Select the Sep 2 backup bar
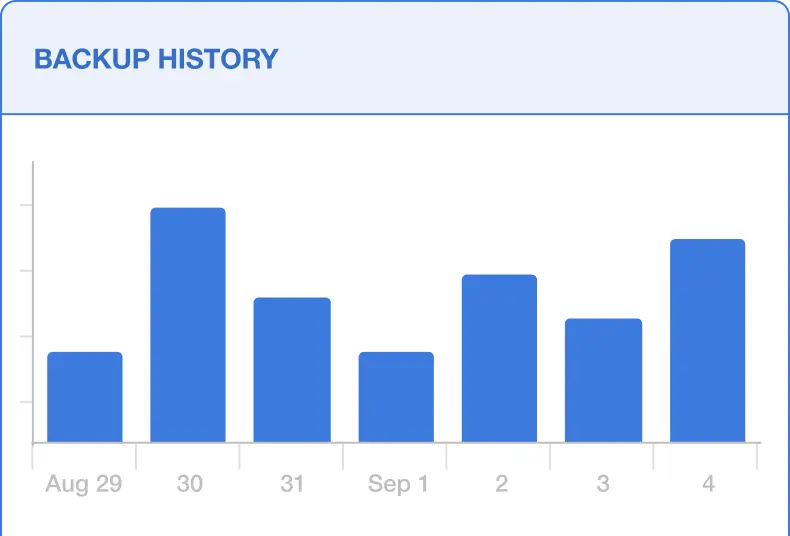 coord(499,358)
